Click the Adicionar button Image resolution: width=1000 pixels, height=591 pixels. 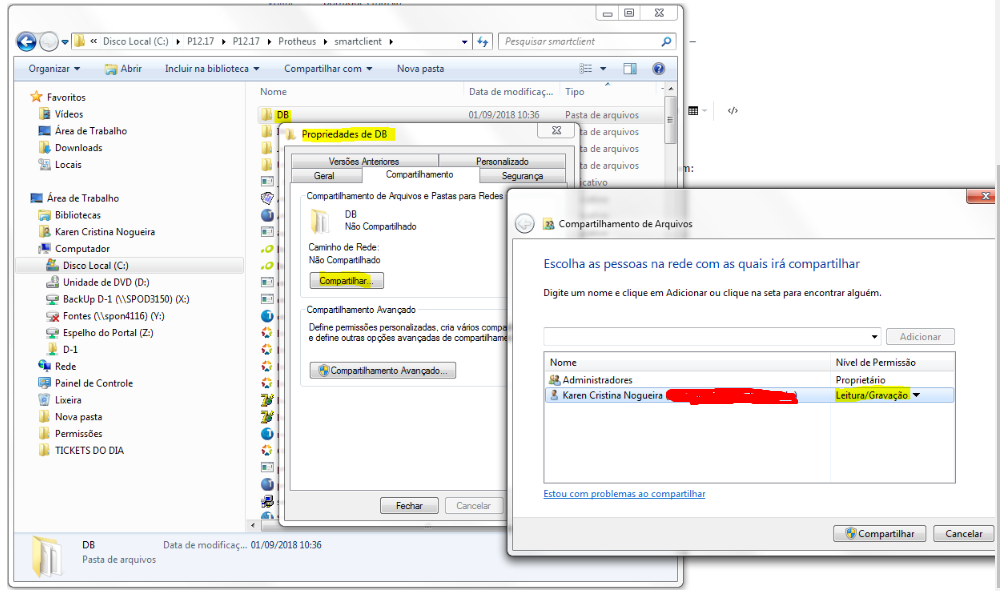click(920, 337)
